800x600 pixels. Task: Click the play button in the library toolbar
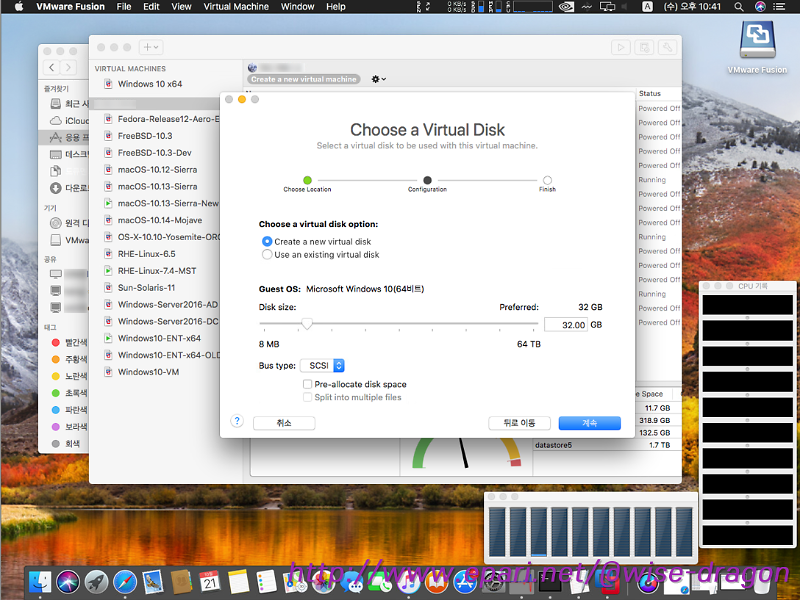[x=620, y=47]
